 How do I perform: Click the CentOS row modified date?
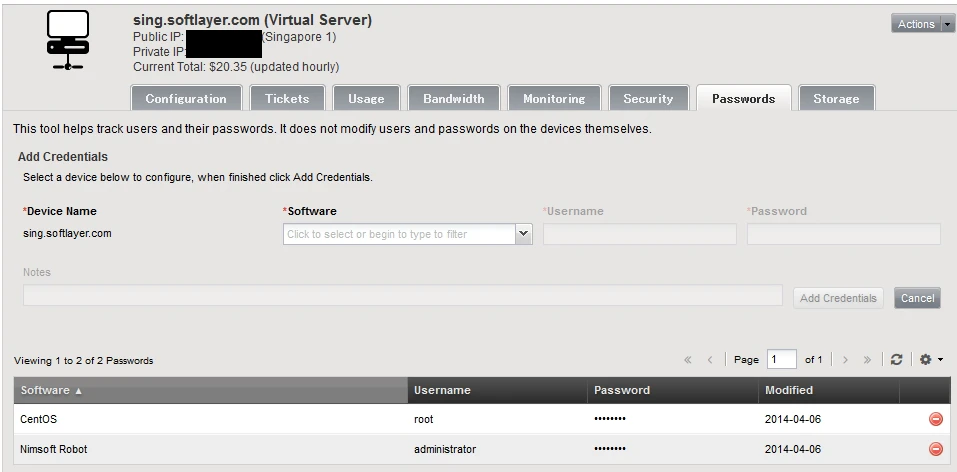pyautogui.click(x=793, y=419)
